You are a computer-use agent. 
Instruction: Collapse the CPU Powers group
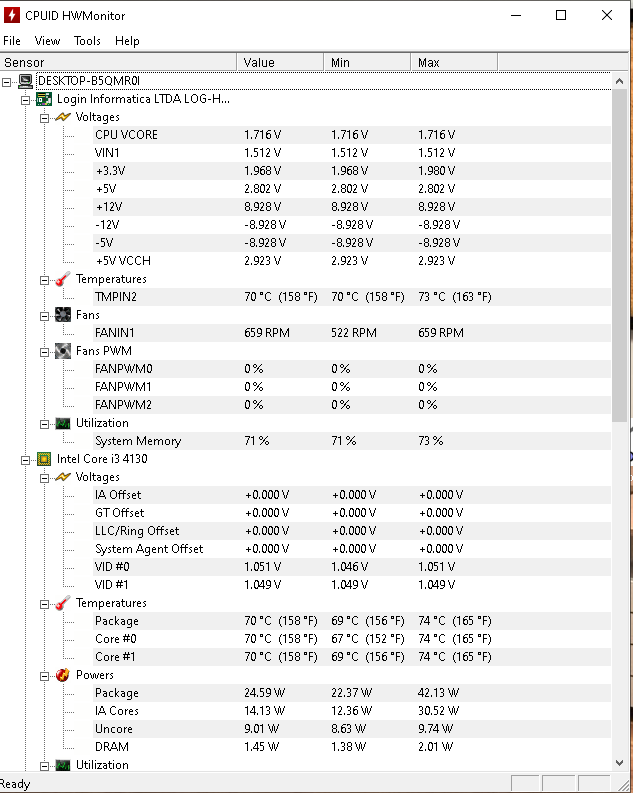tap(44, 676)
